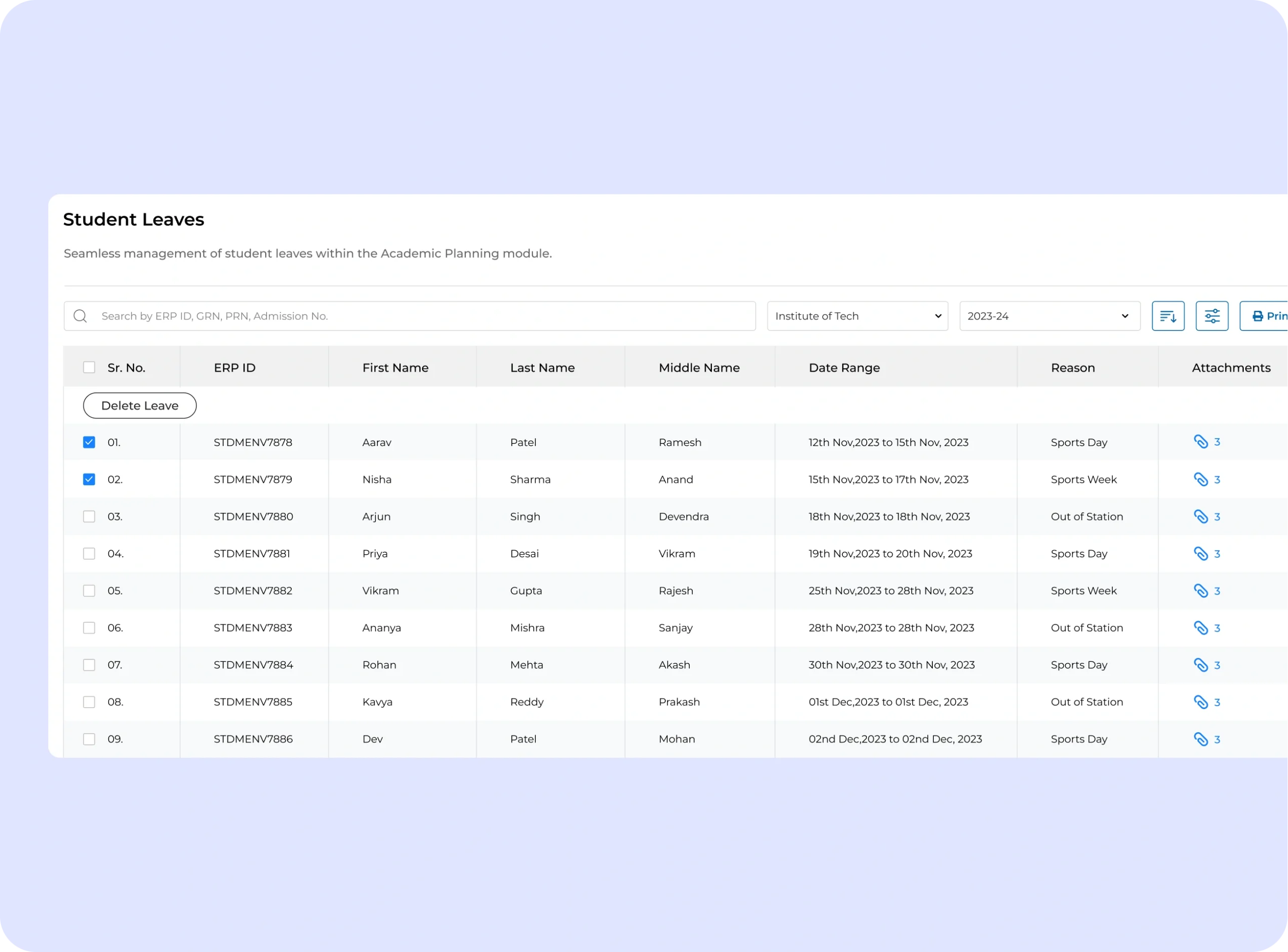Click the ERP ID column header

[234, 368]
